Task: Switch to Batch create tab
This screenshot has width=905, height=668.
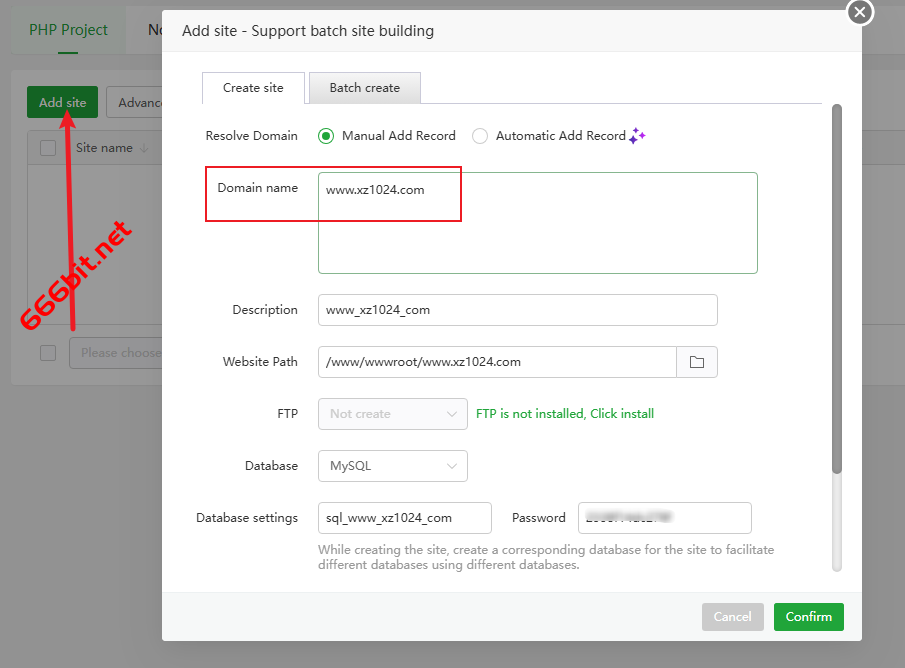Action: pyautogui.click(x=365, y=88)
